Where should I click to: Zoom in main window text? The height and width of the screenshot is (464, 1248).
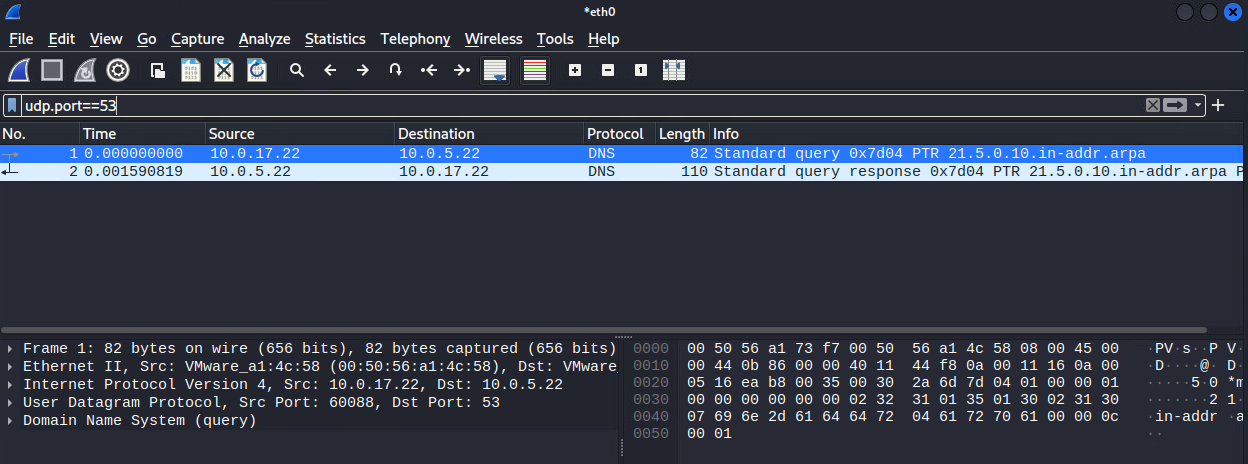[x=575, y=70]
